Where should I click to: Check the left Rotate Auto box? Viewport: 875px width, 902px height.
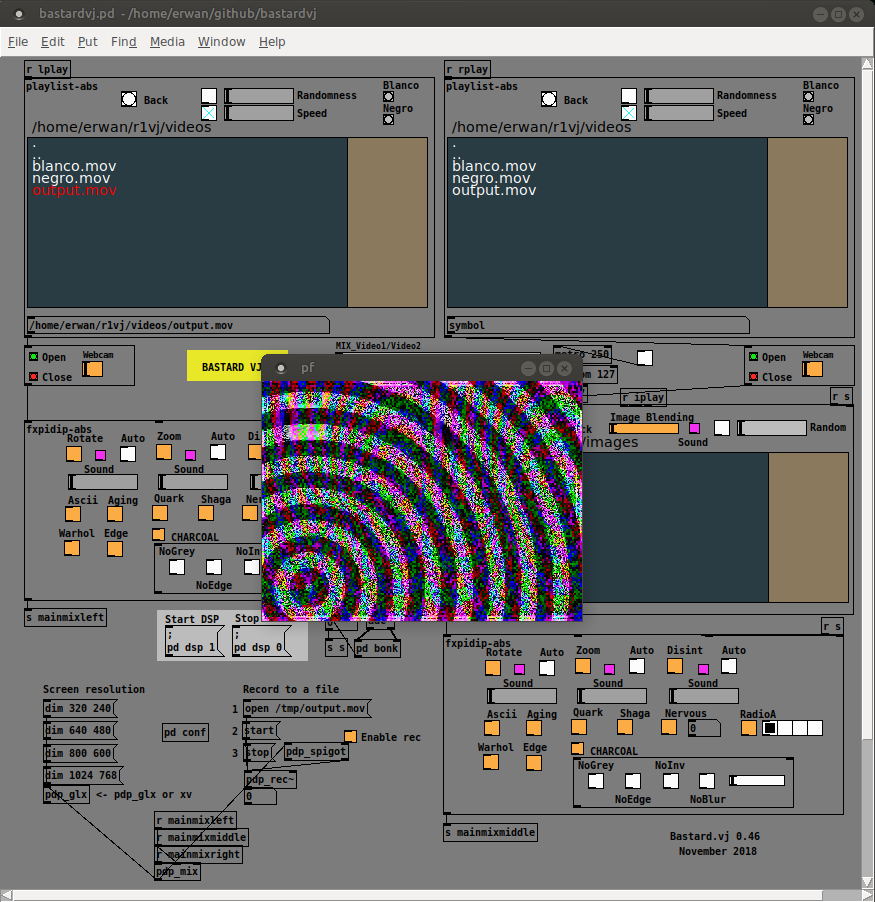pyautogui.click(x=128, y=454)
